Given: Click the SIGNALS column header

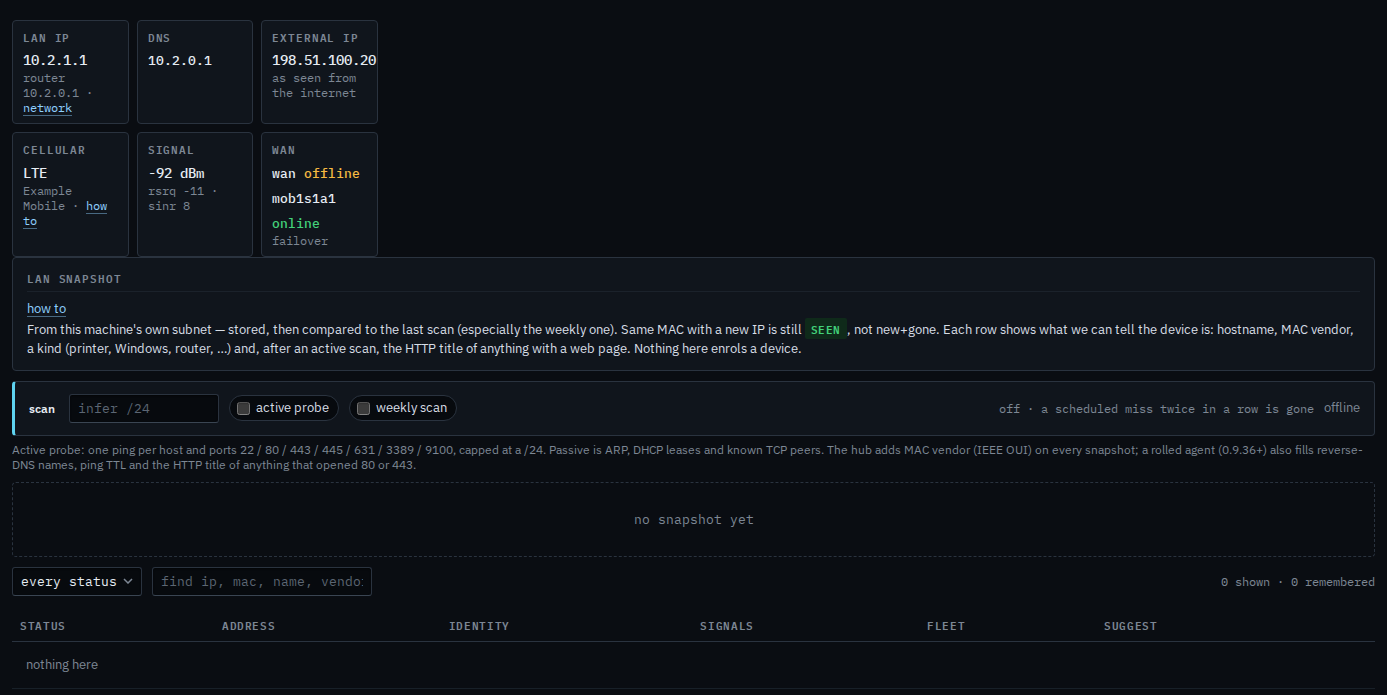Looking at the screenshot, I should pos(726,626).
